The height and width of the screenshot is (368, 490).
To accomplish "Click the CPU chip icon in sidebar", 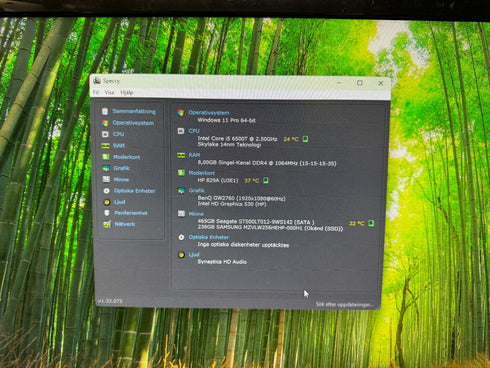I will tap(105, 134).
